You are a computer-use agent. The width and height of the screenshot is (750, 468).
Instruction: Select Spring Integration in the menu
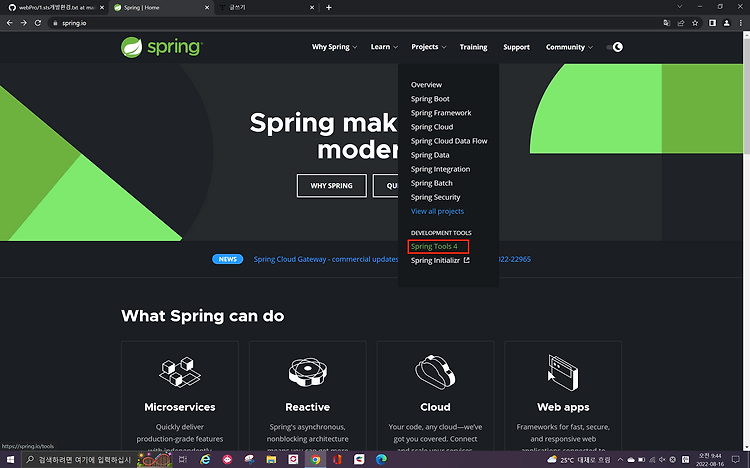coord(440,169)
